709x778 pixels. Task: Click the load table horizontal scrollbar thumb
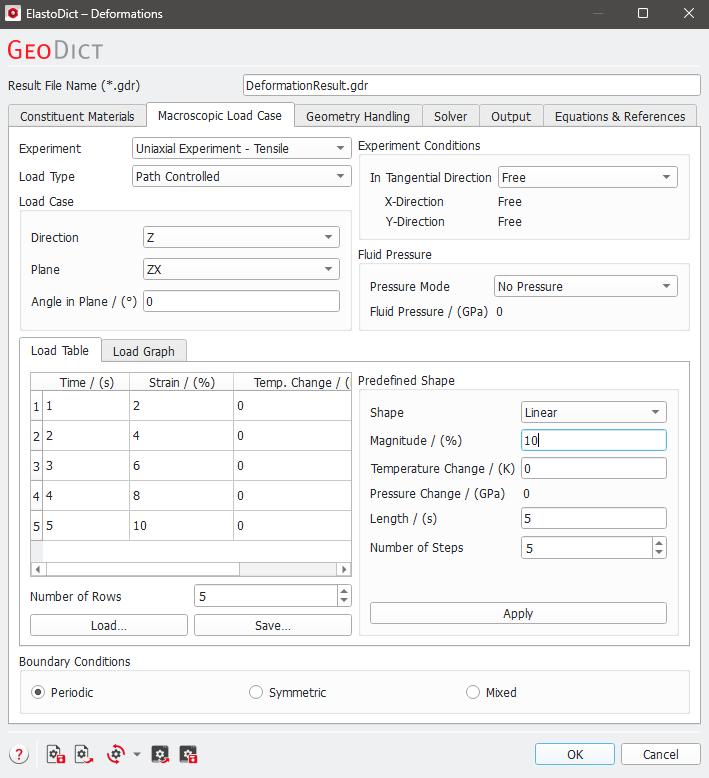(x=143, y=569)
